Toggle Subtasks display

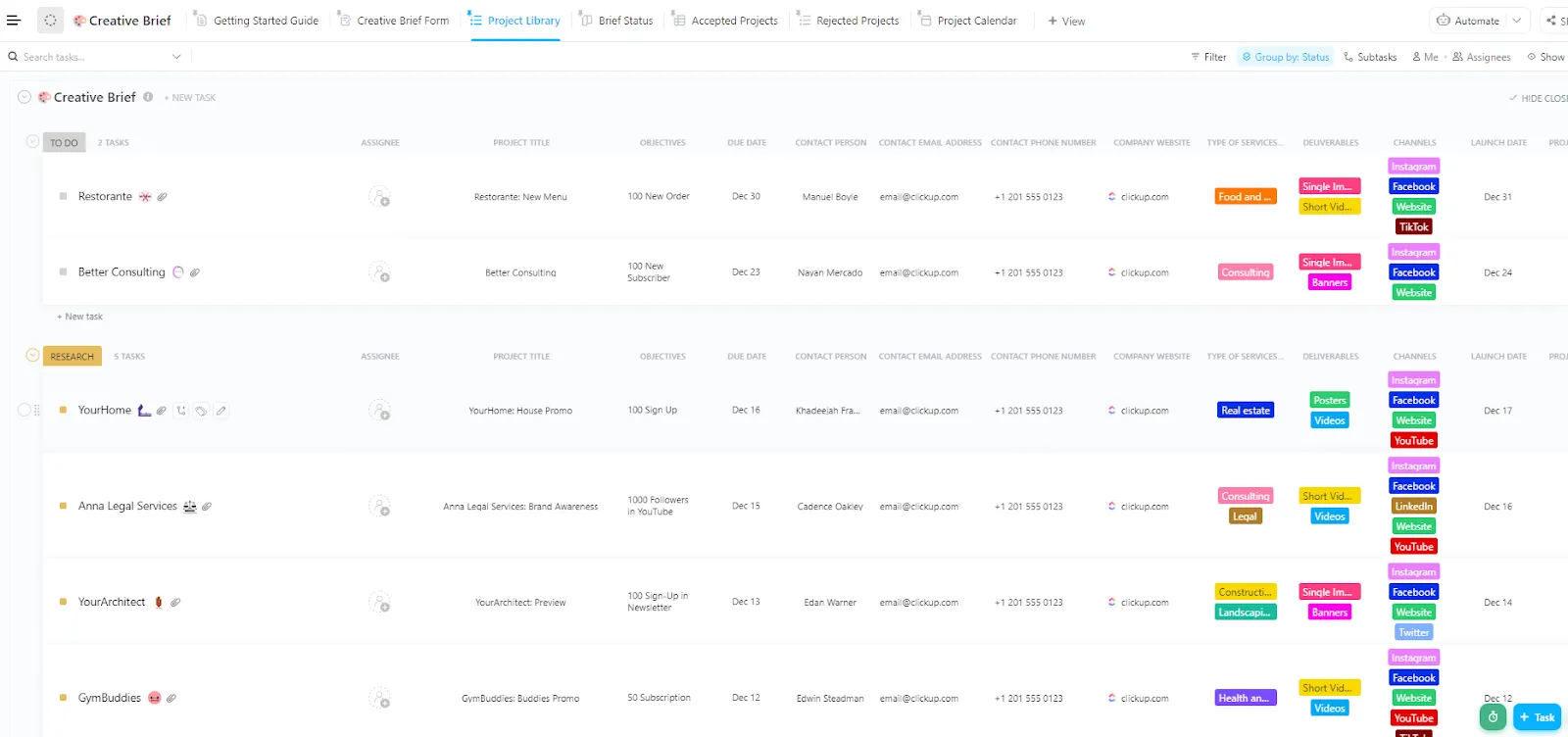coord(1370,57)
